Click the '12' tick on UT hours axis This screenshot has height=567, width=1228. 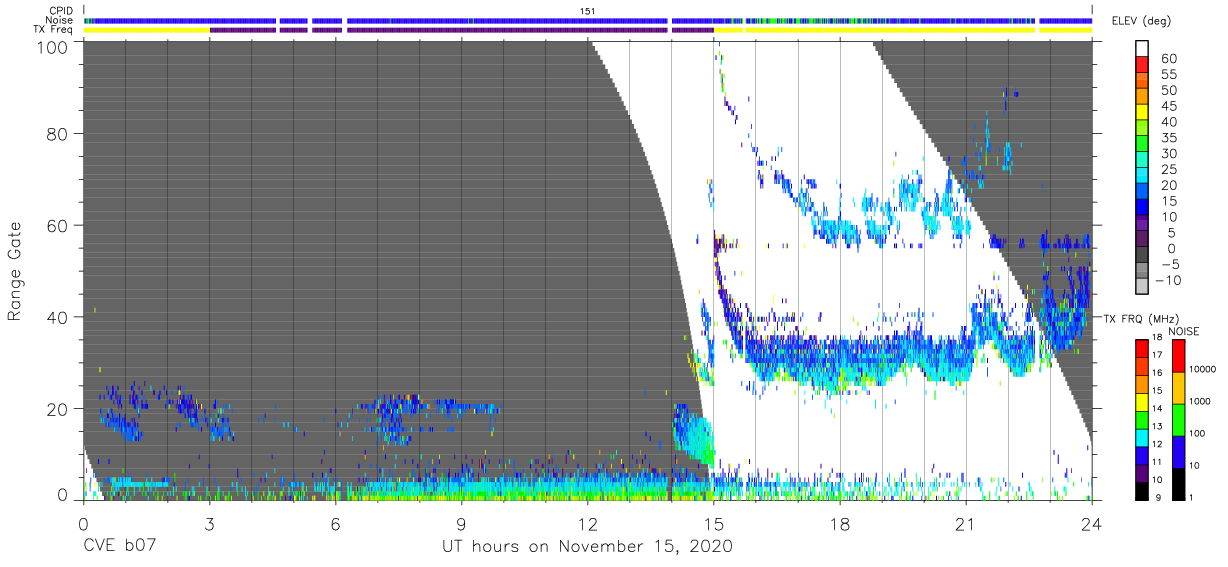click(x=588, y=523)
